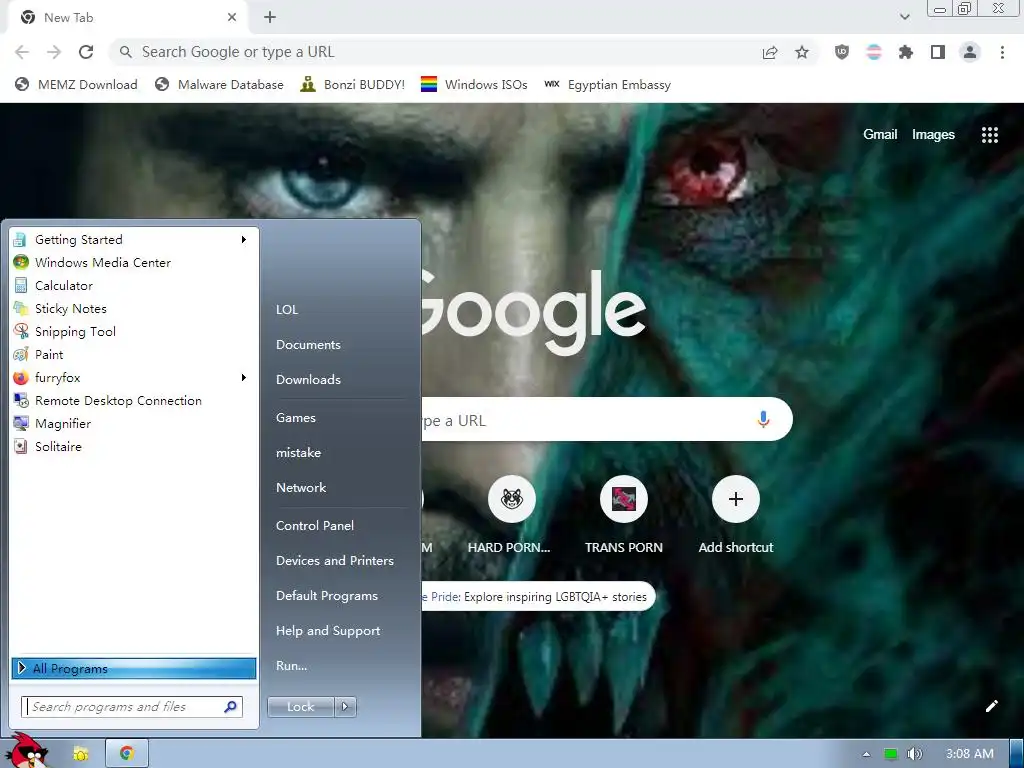Viewport: 1024px width, 768px height.
Task: Open the volume speaker tray icon
Action: (915, 754)
